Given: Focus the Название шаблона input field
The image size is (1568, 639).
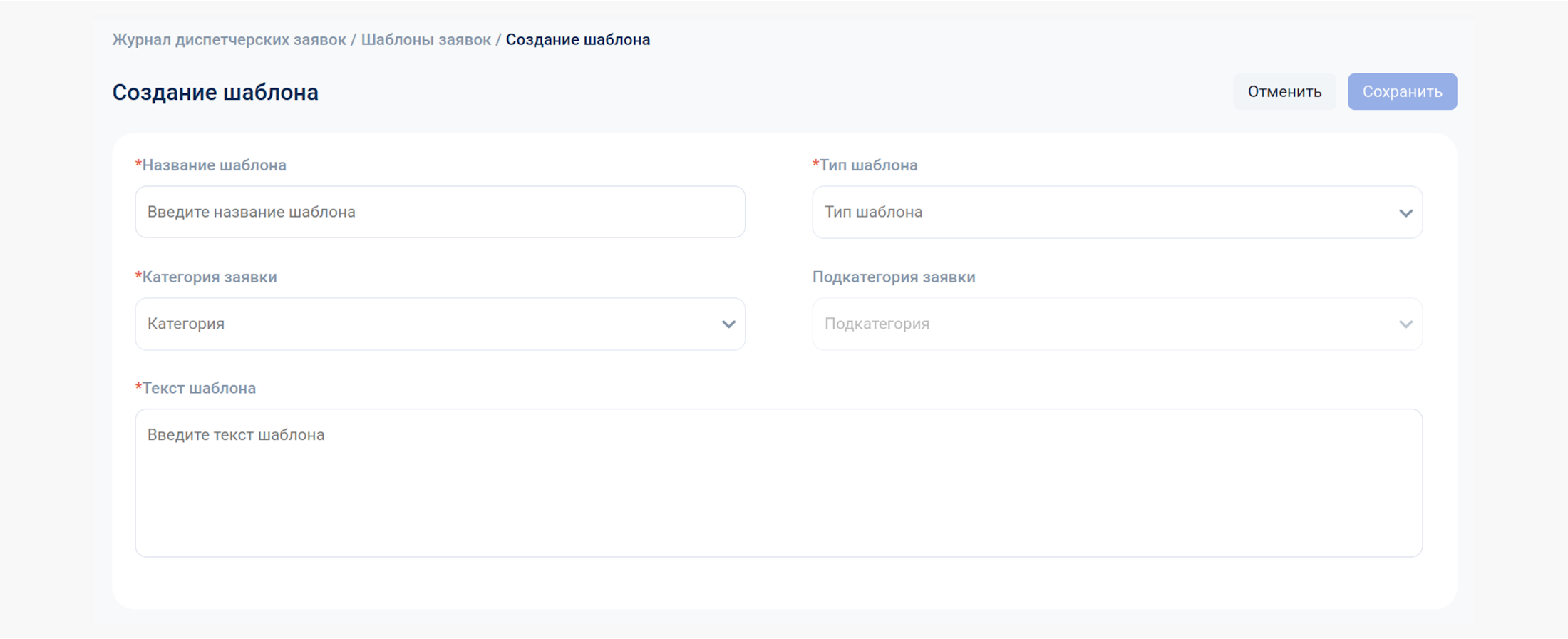Looking at the screenshot, I should 439,213.
